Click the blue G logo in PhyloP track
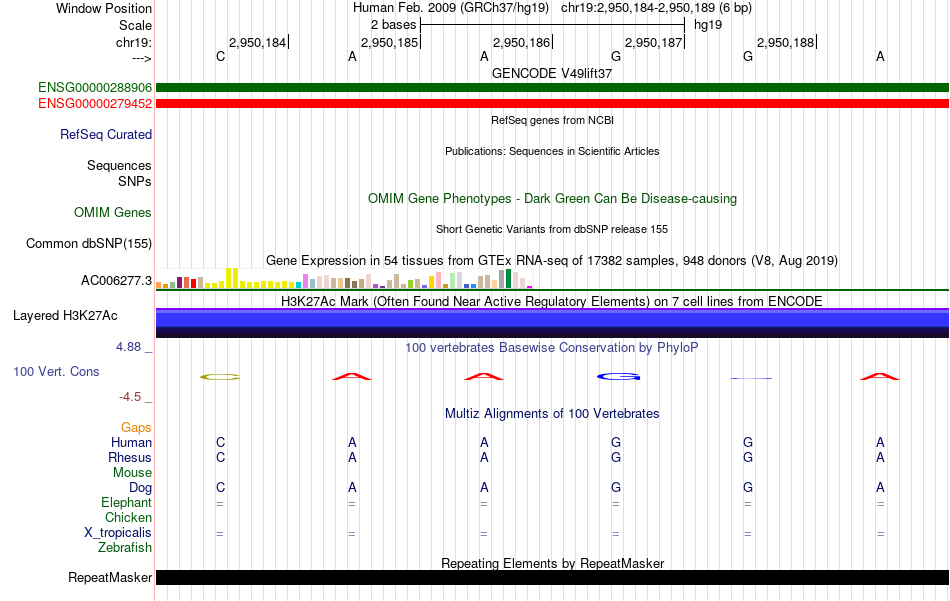Image resolution: width=950 pixels, height=601 pixels. (619, 377)
